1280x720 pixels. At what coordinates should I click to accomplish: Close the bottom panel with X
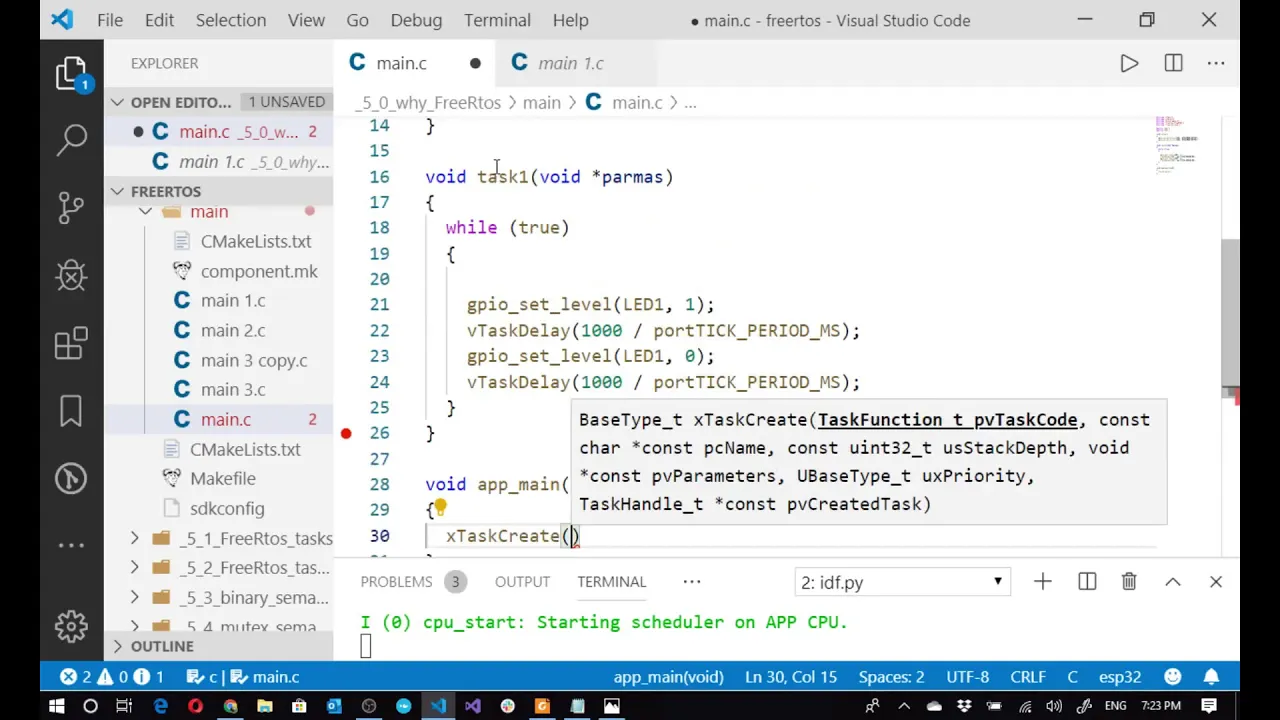[x=1216, y=582]
